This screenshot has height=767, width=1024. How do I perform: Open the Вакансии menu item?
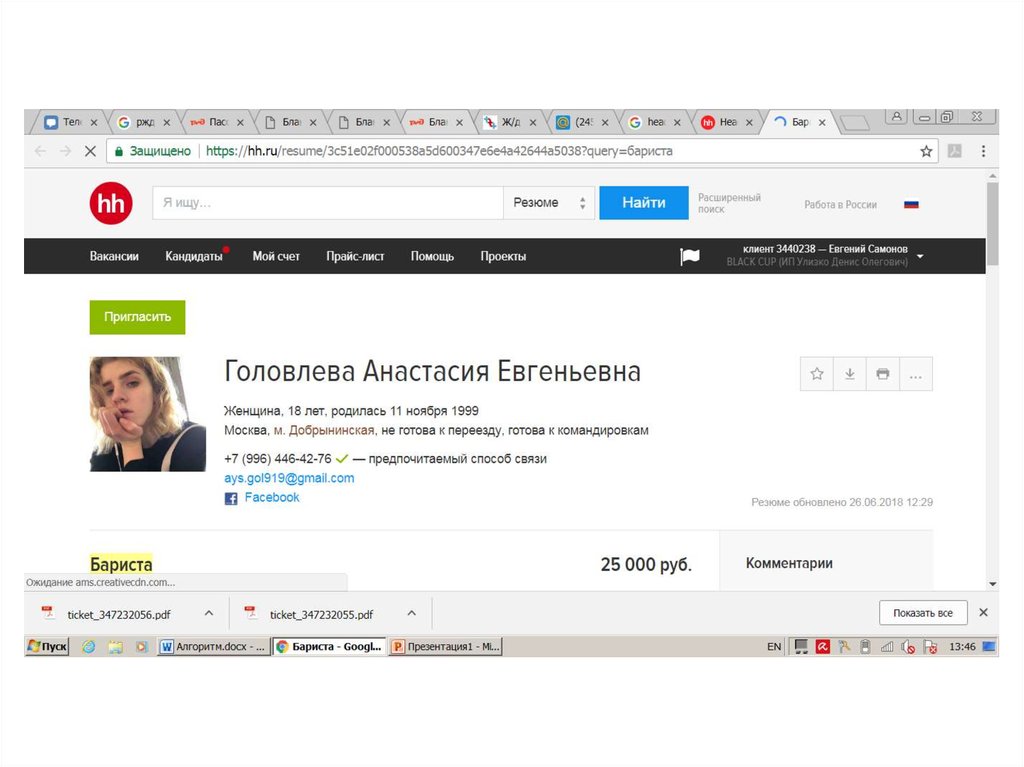click(114, 256)
